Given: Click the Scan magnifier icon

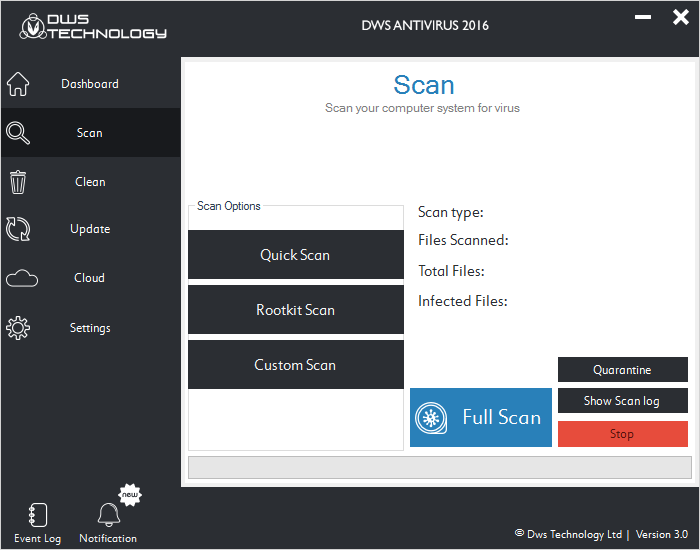Looking at the screenshot, I should (18, 133).
